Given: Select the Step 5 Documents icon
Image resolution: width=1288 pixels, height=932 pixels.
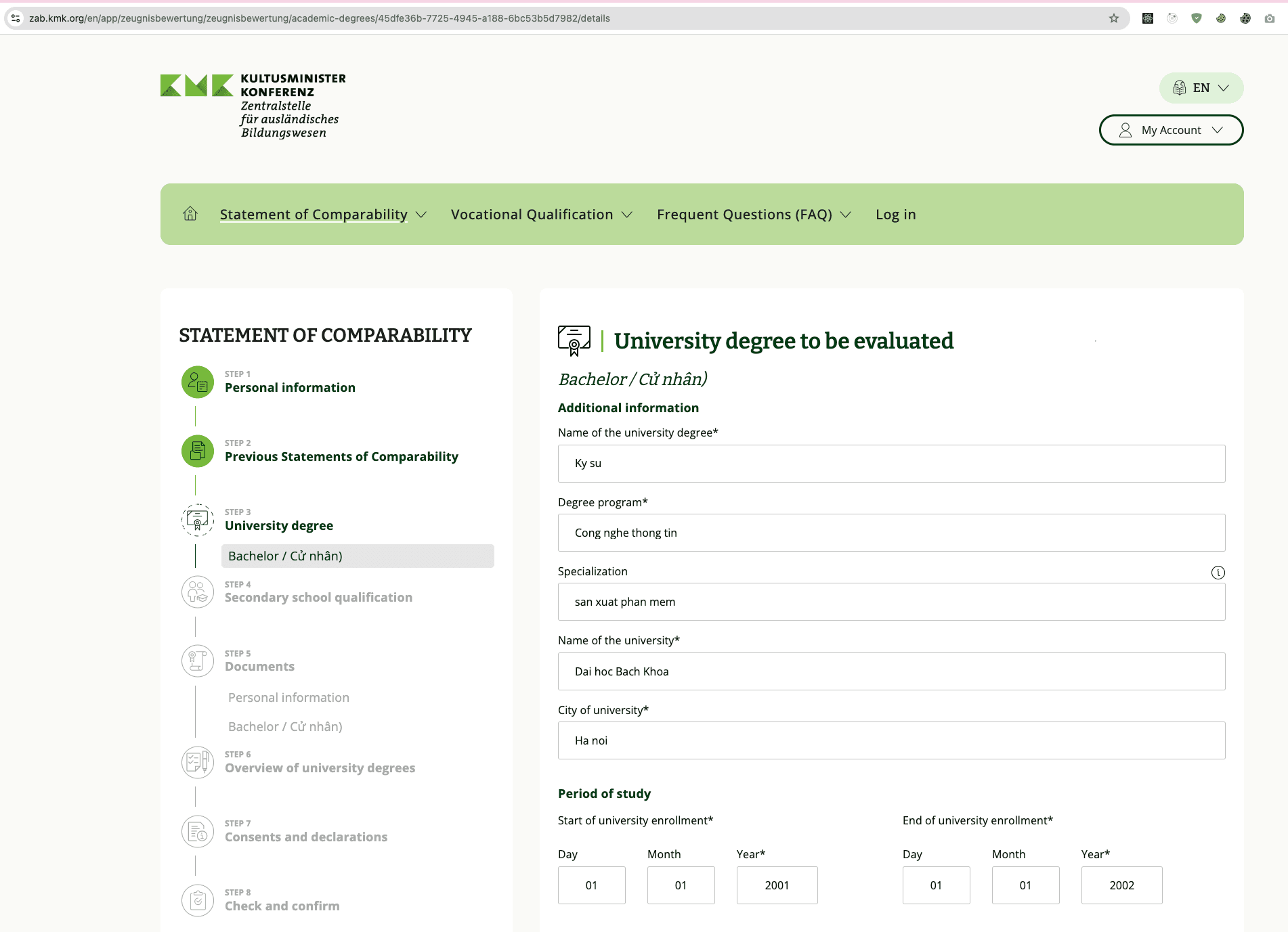Looking at the screenshot, I should coord(197,661).
